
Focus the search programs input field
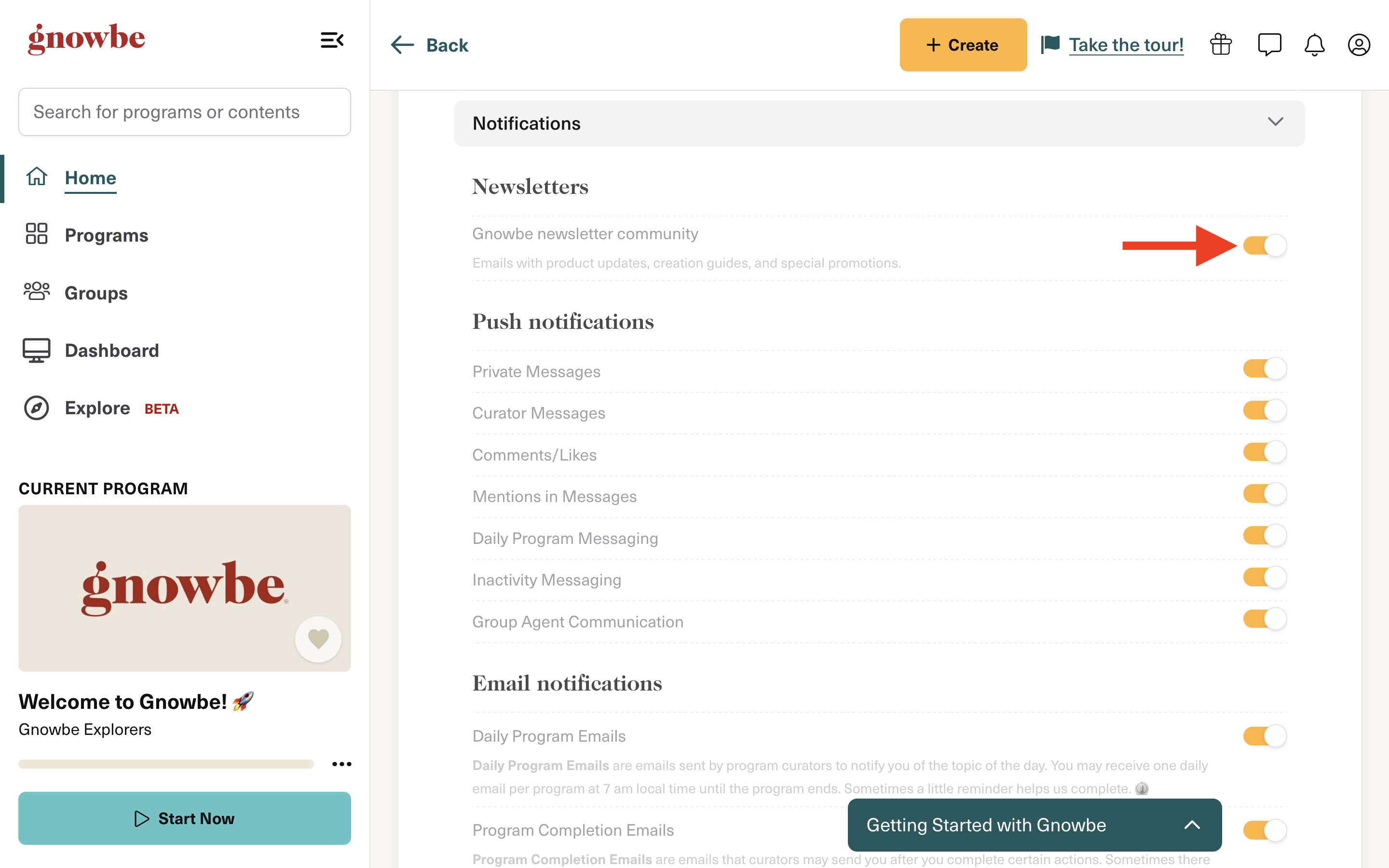184,112
